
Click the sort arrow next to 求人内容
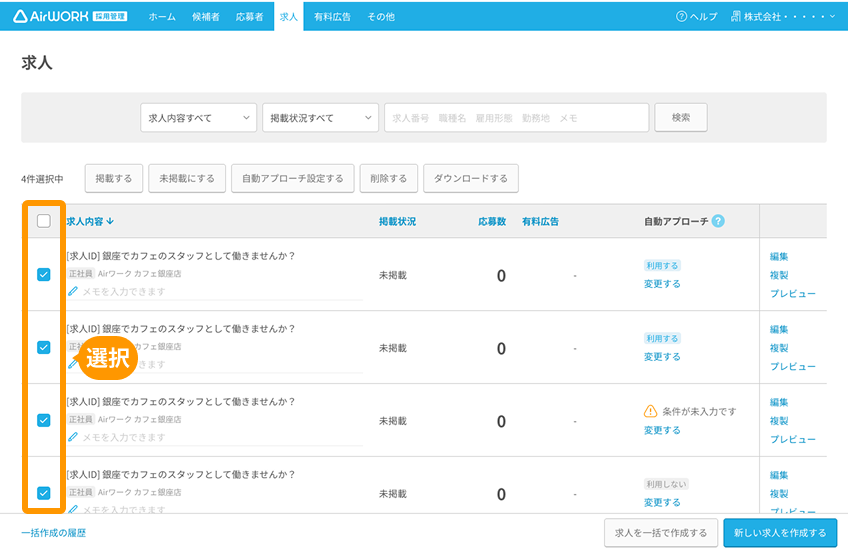tap(110, 221)
